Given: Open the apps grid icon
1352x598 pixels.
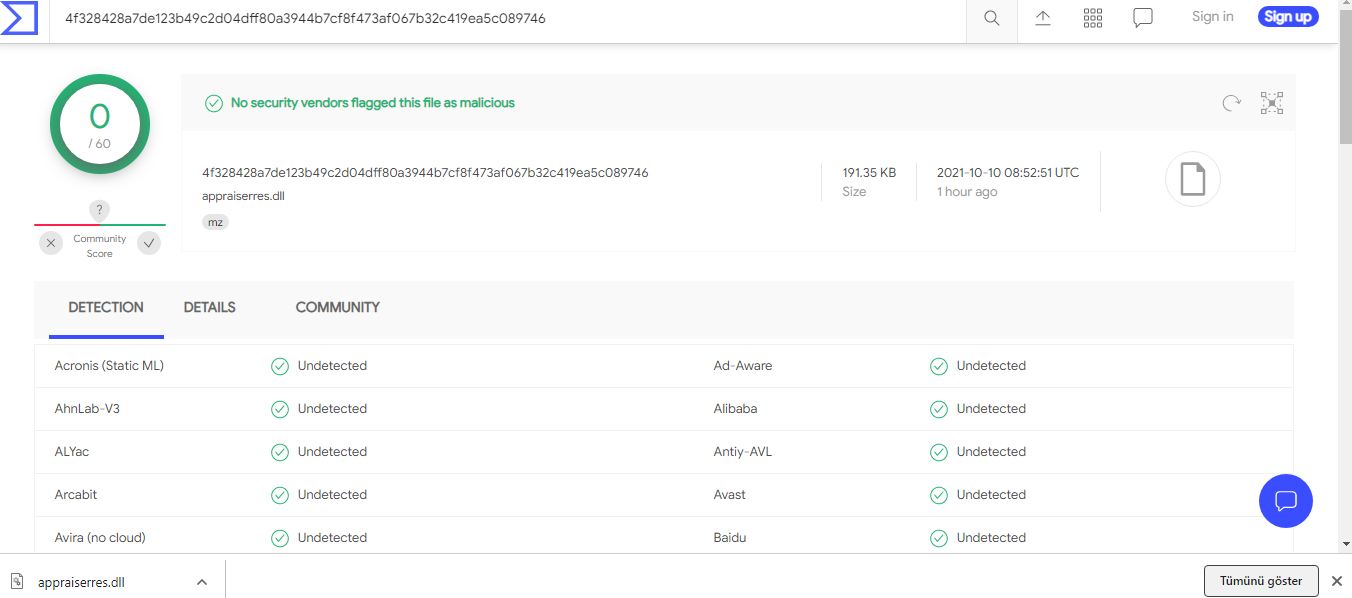Looking at the screenshot, I should [x=1093, y=18].
